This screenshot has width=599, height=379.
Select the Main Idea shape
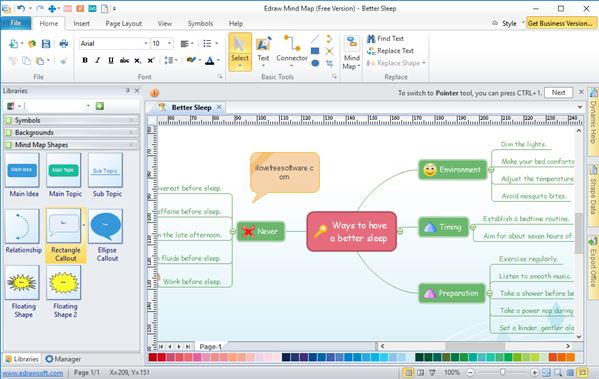coord(23,176)
